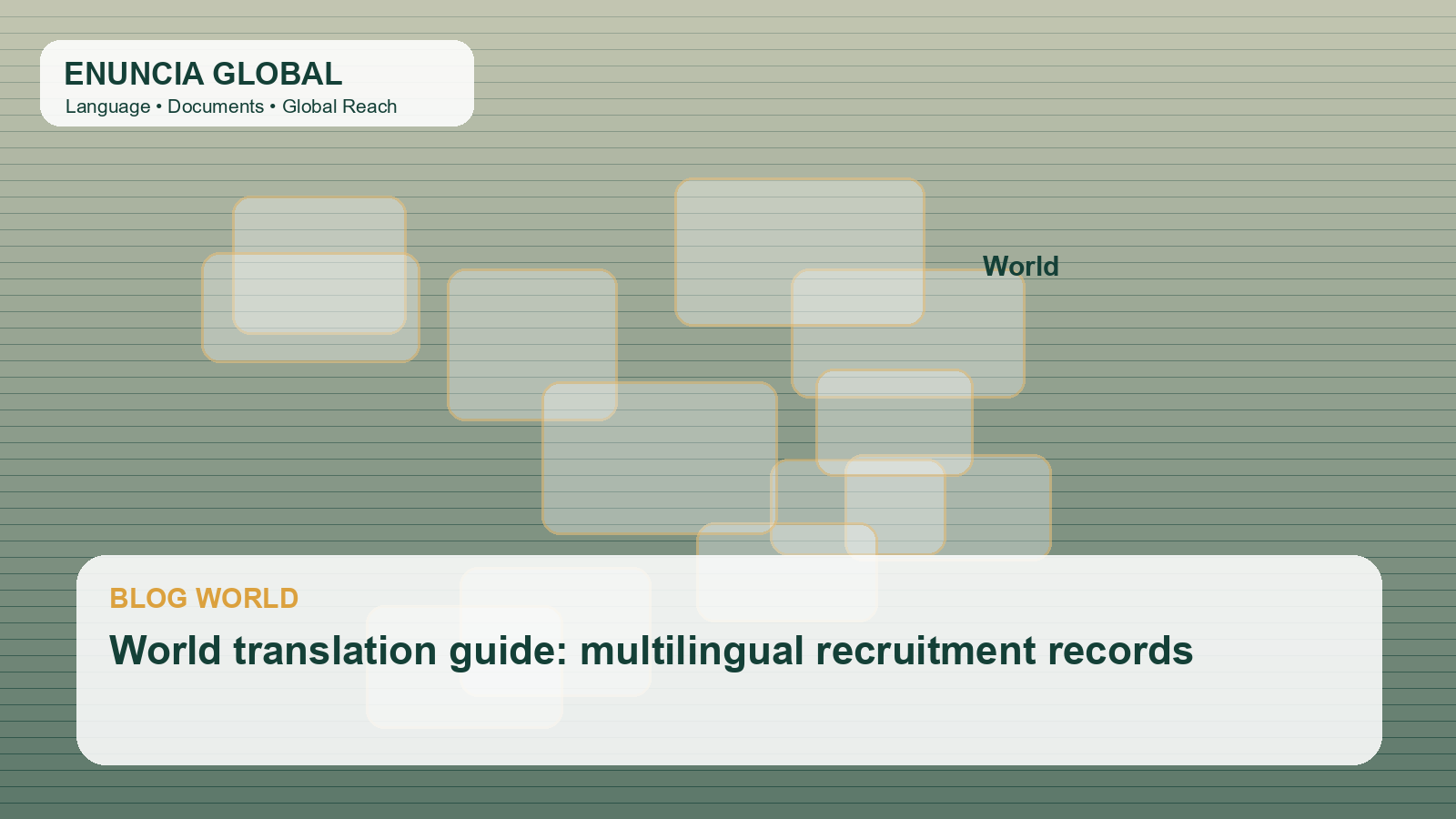Open the BLOG WORLD category label

tap(204, 598)
